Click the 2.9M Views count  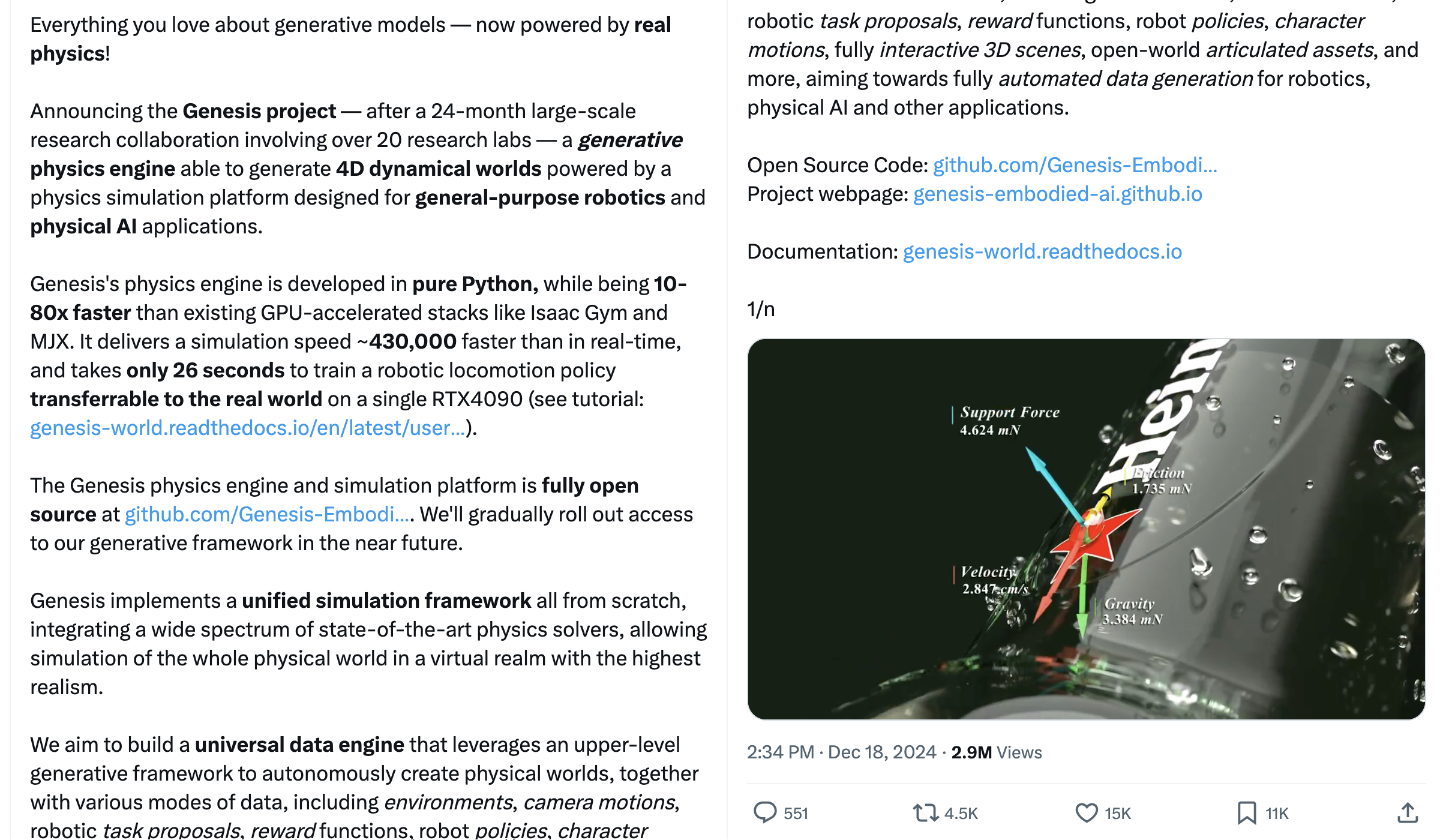coord(997,752)
